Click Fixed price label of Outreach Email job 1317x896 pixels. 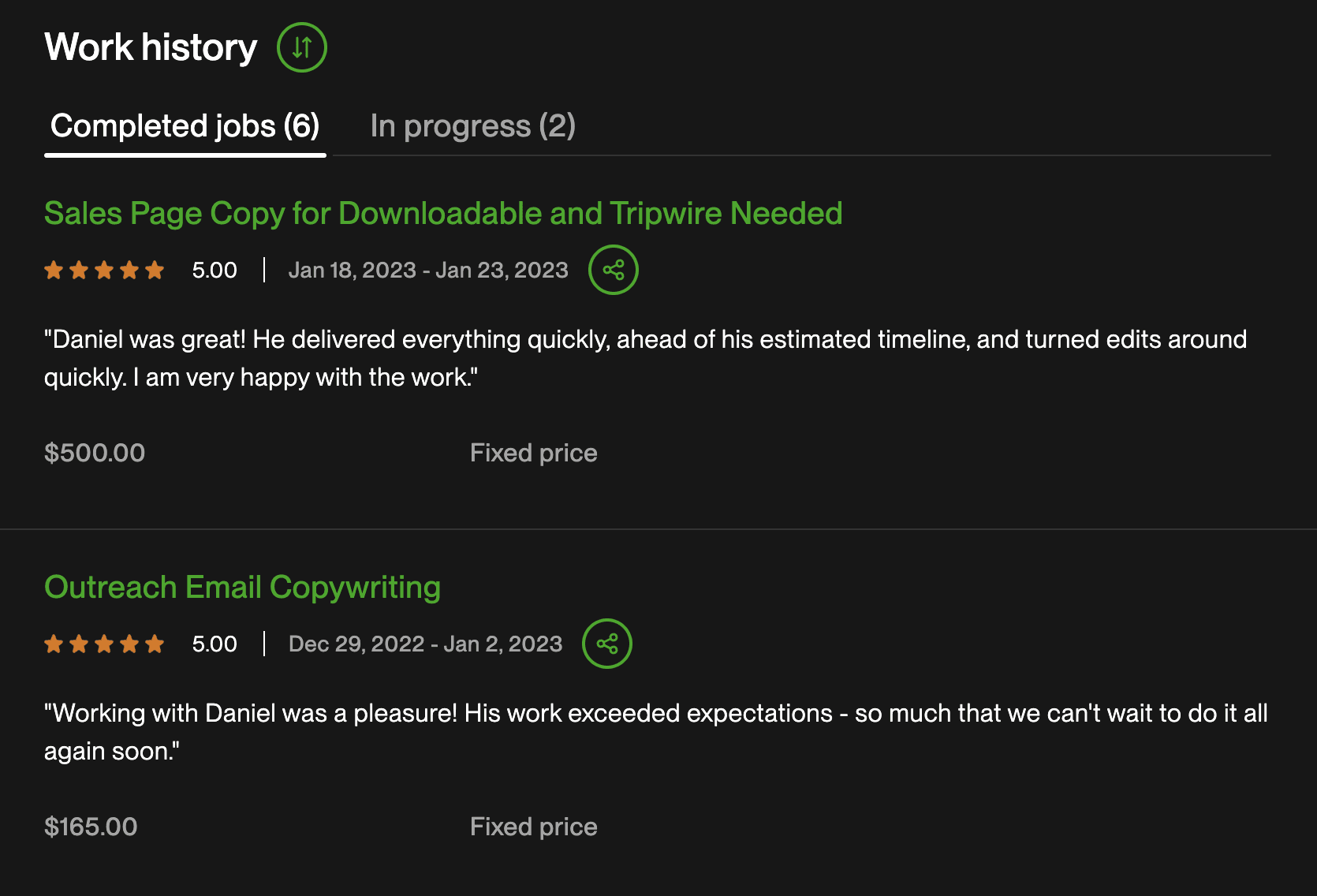(533, 826)
